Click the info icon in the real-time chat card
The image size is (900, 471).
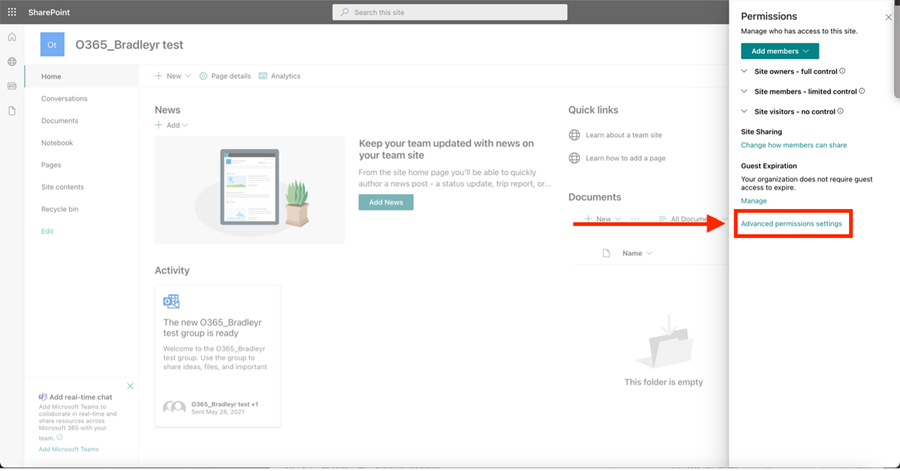pyautogui.click(x=60, y=437)
